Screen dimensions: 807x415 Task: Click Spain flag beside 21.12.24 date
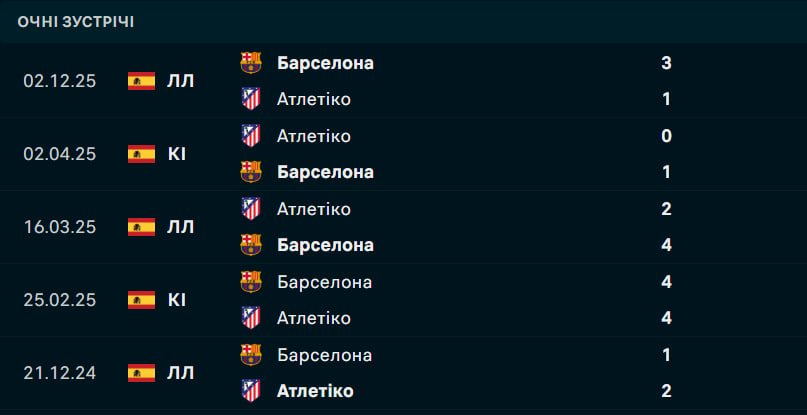tap(141, 373)
